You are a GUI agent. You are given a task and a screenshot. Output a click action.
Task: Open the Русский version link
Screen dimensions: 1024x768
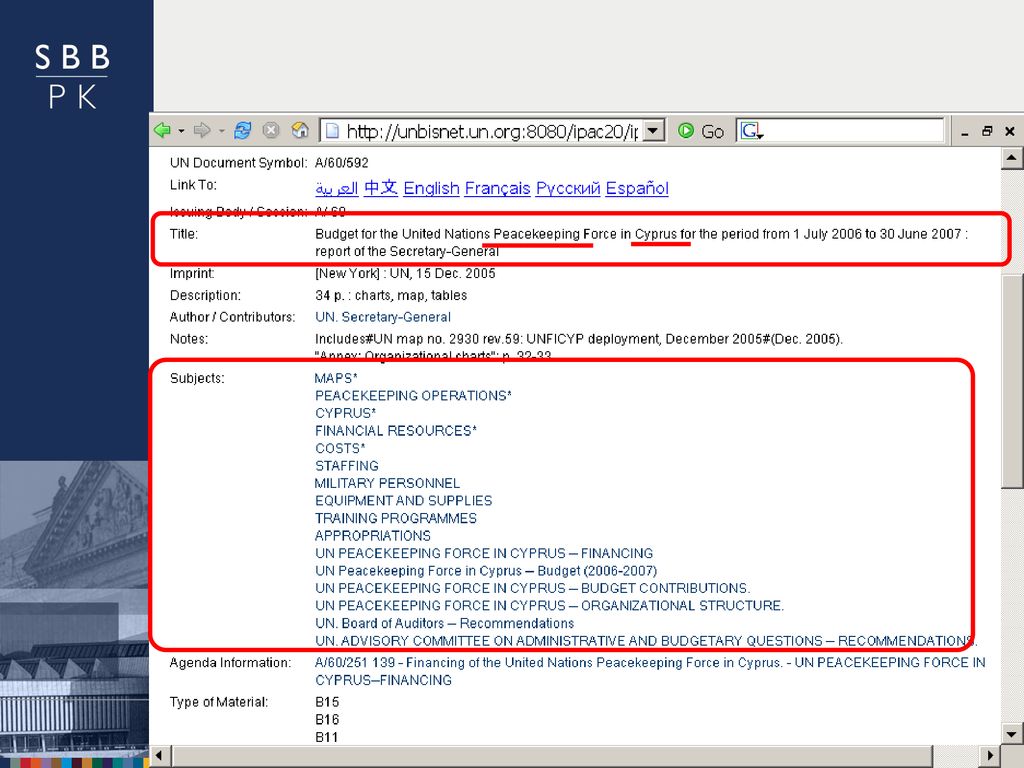click(568, 189)
